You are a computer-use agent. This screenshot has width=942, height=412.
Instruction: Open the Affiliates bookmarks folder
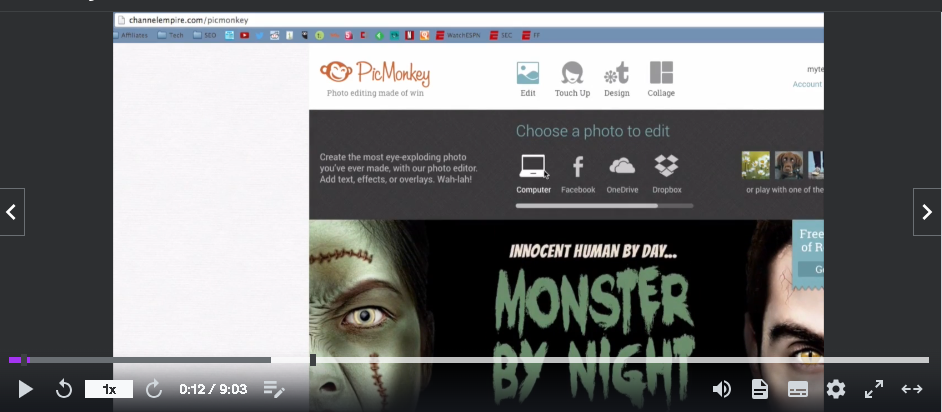131,35
